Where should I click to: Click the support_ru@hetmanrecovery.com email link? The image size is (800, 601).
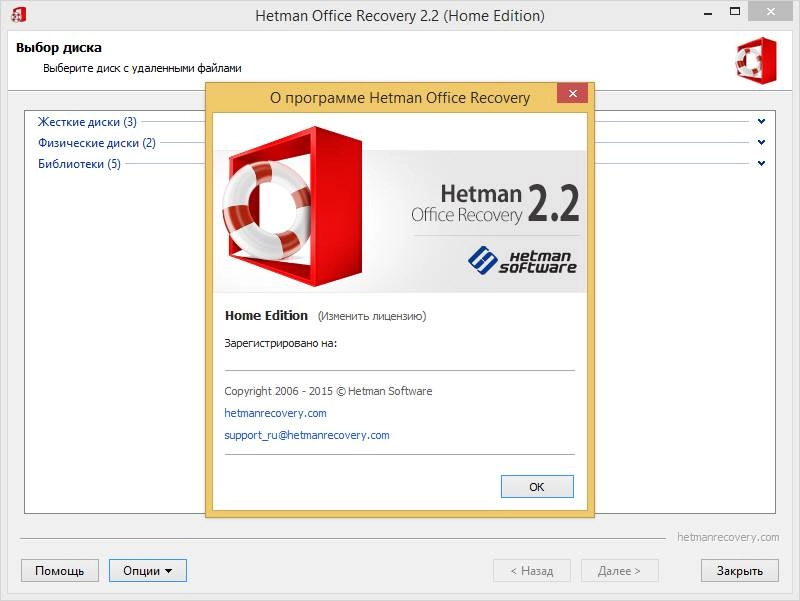pyautogui.click(x=307, y=435)
